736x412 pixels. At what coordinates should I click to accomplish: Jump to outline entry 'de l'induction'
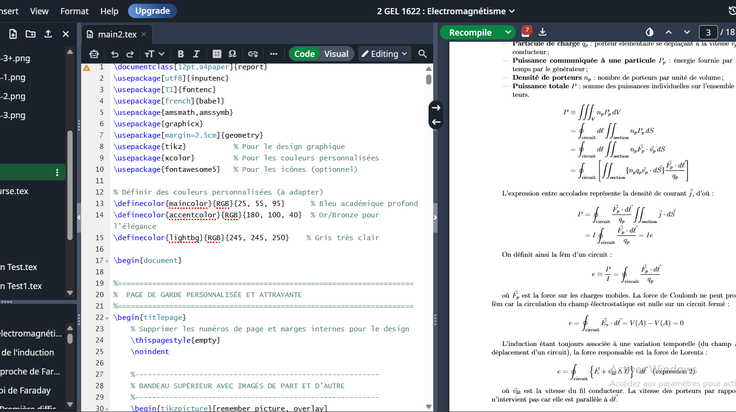tap(27, 352)
